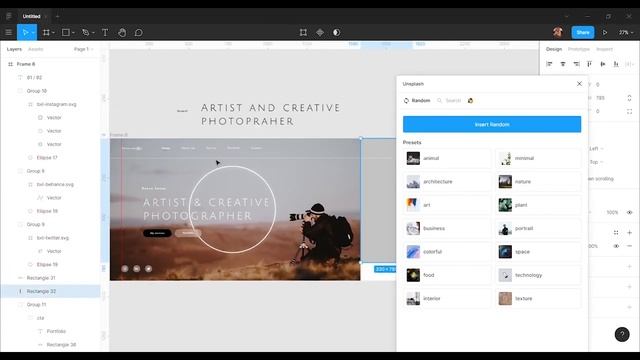
Task: Toggle fill visibility eye icon
Action: (616, 246)
